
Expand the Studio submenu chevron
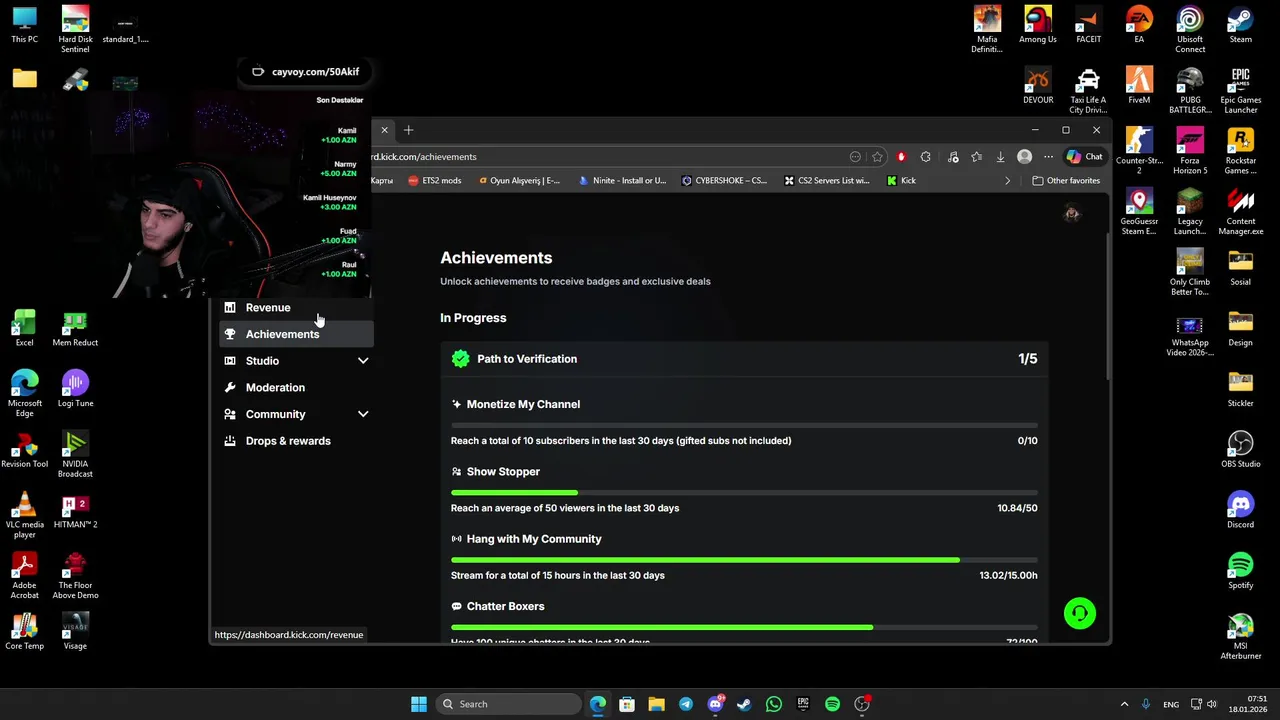363,361
